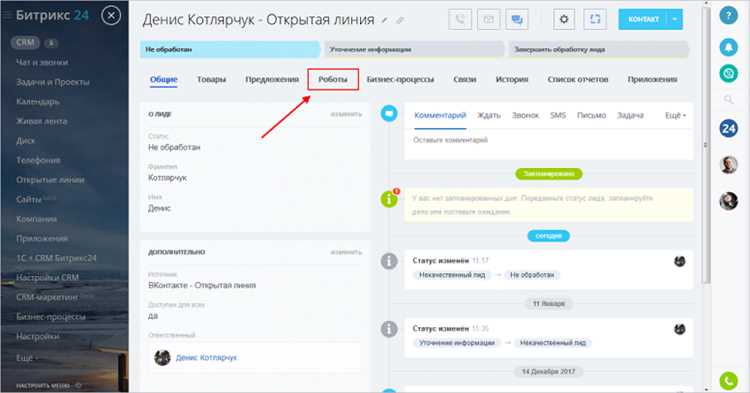Image resolution: width=750 pixels, height=393 pixels.
Task: Open Чат и звонки in left menu
Action: pos(42,62)
